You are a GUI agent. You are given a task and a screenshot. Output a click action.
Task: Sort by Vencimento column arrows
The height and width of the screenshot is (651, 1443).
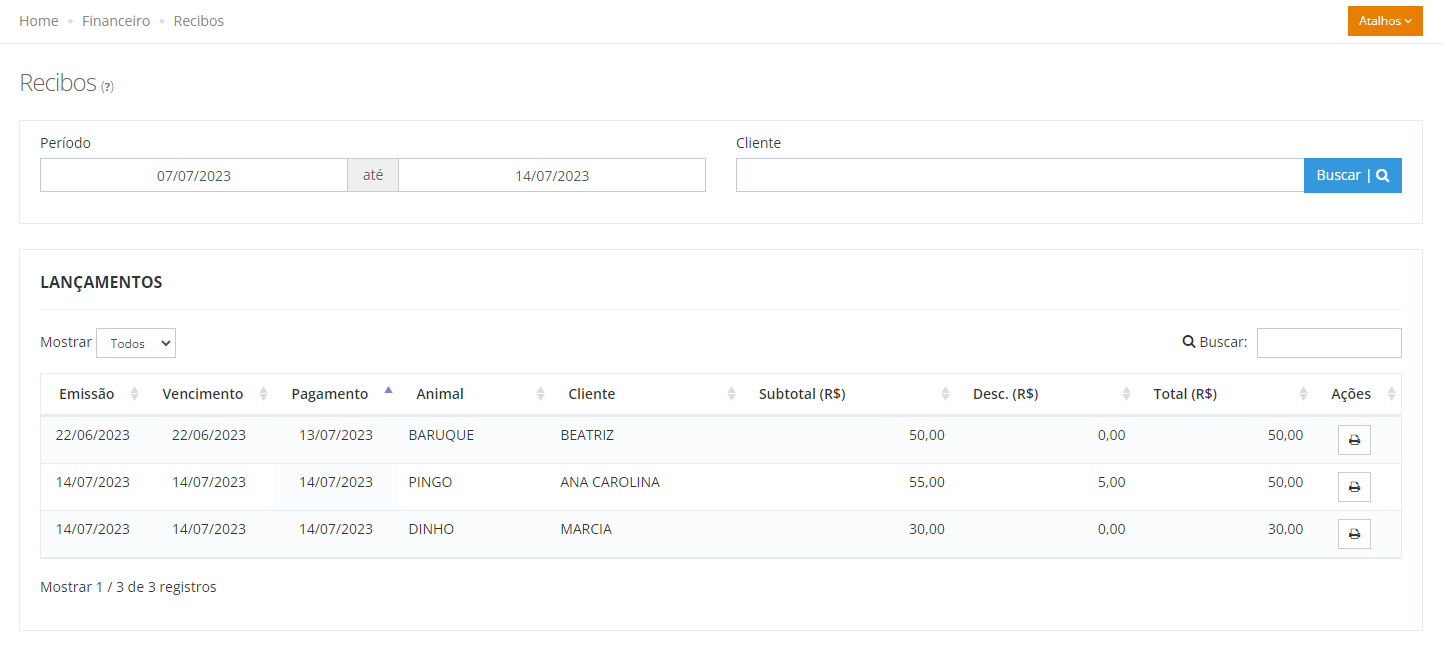coord(264,394)
